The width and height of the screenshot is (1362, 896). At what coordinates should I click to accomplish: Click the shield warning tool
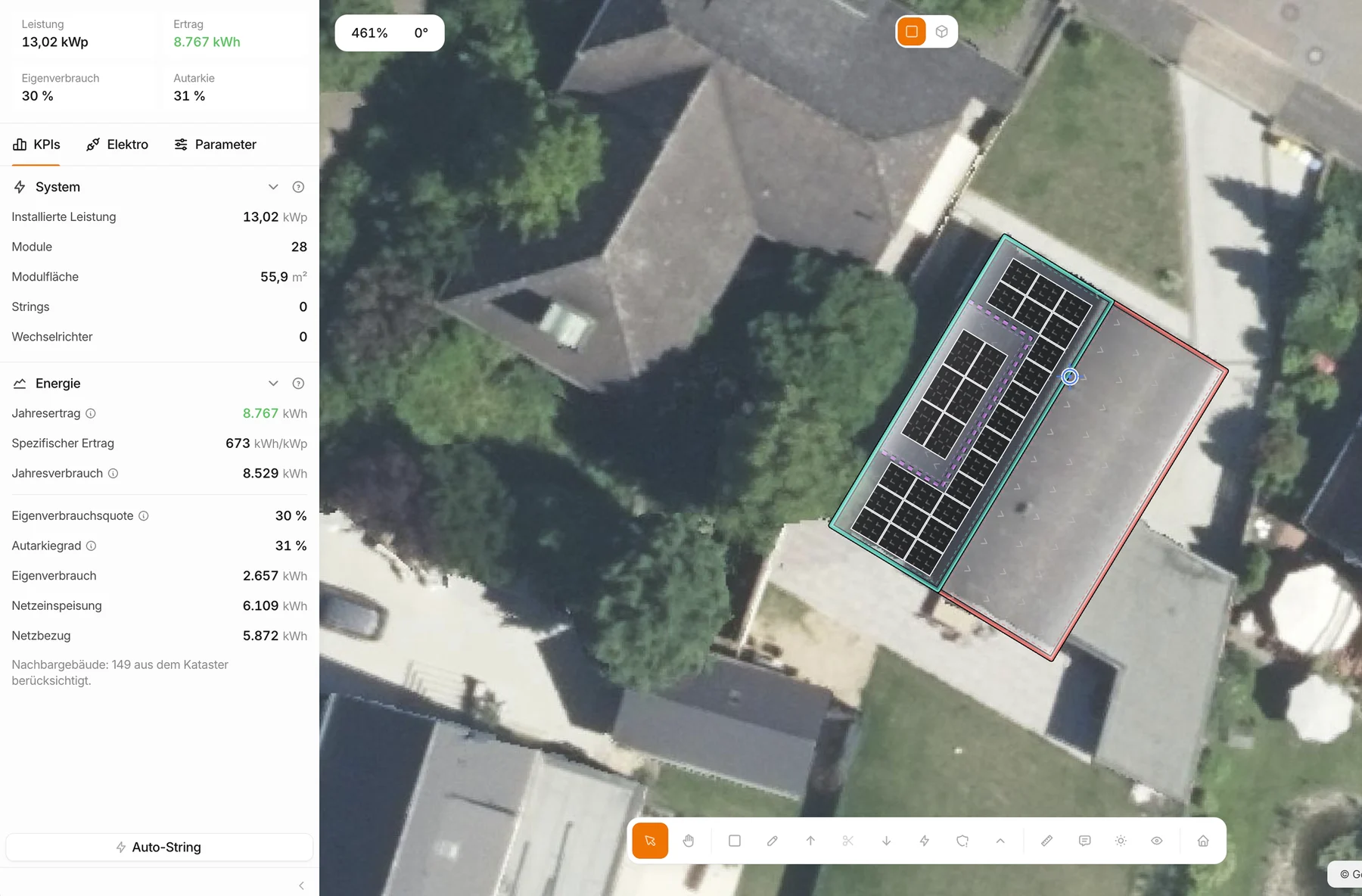tap(962, 841)
